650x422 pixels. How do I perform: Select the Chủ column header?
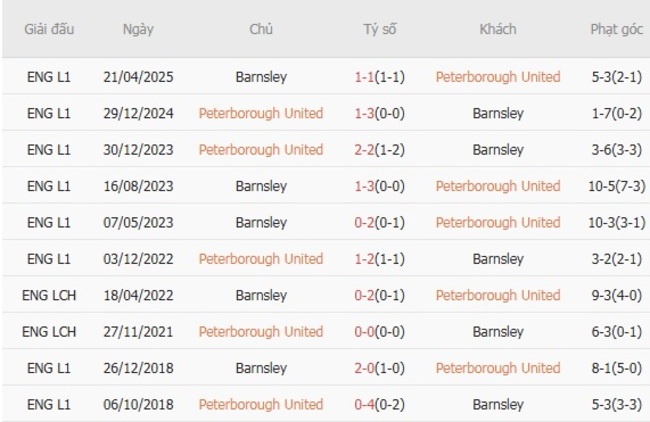[261, 29]
